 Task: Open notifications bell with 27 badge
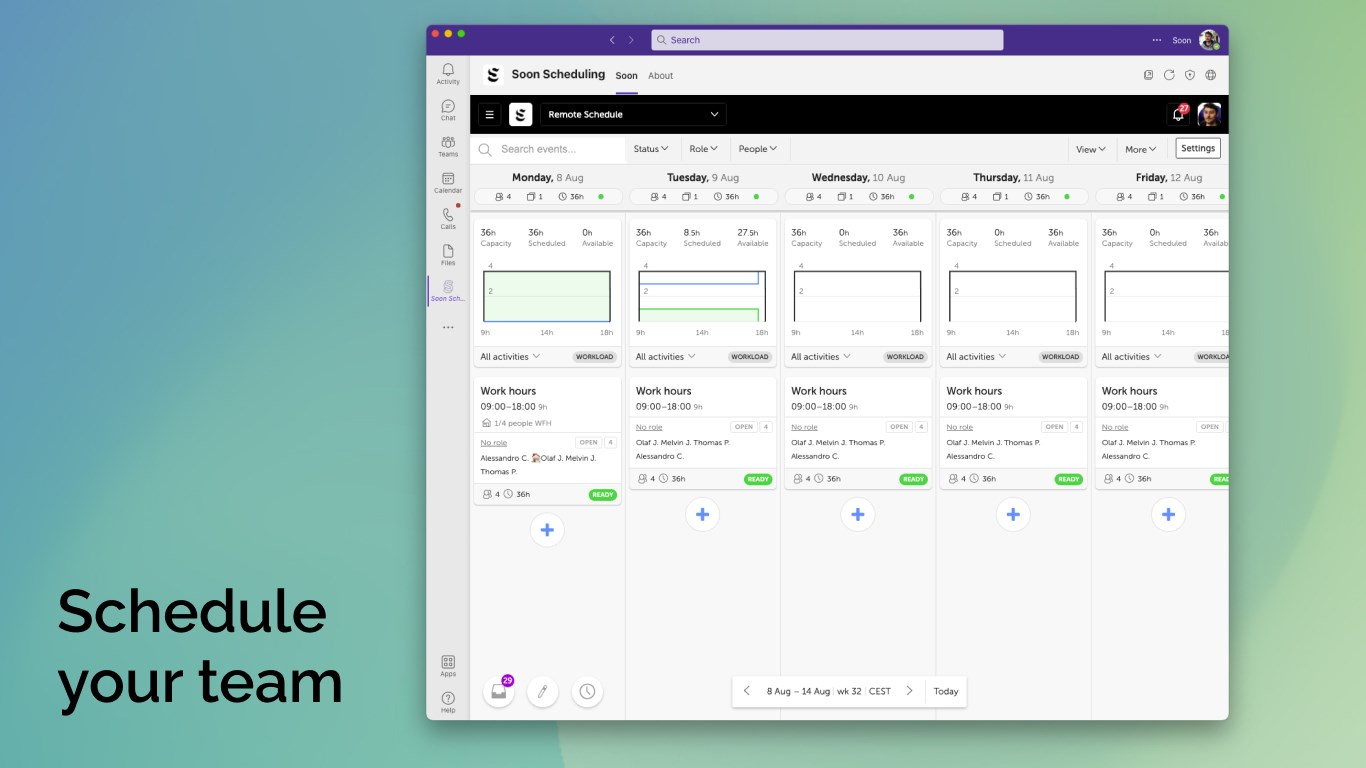click(x=1178, y=114)
